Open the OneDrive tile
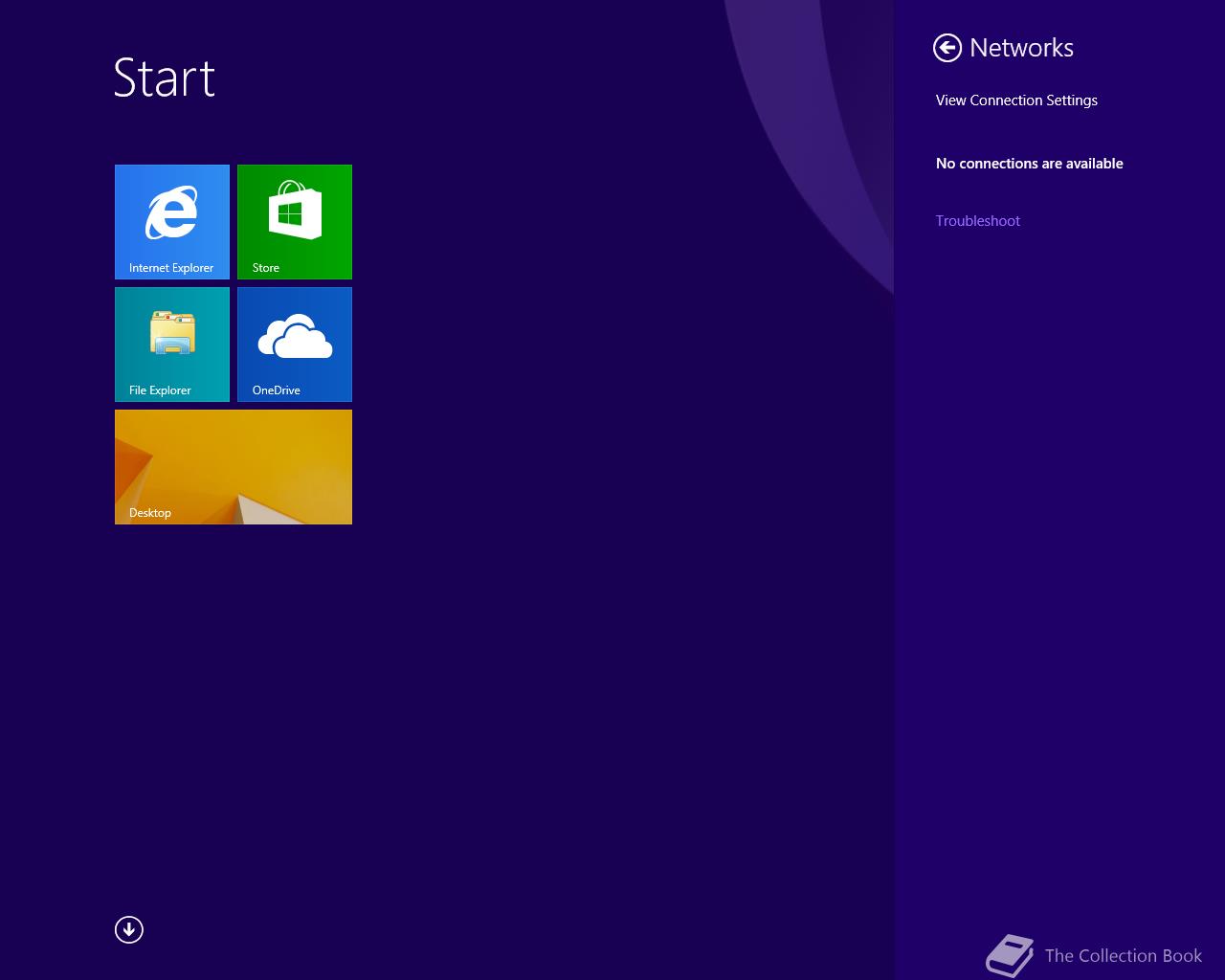1225x980 pixels. (295, 345)
